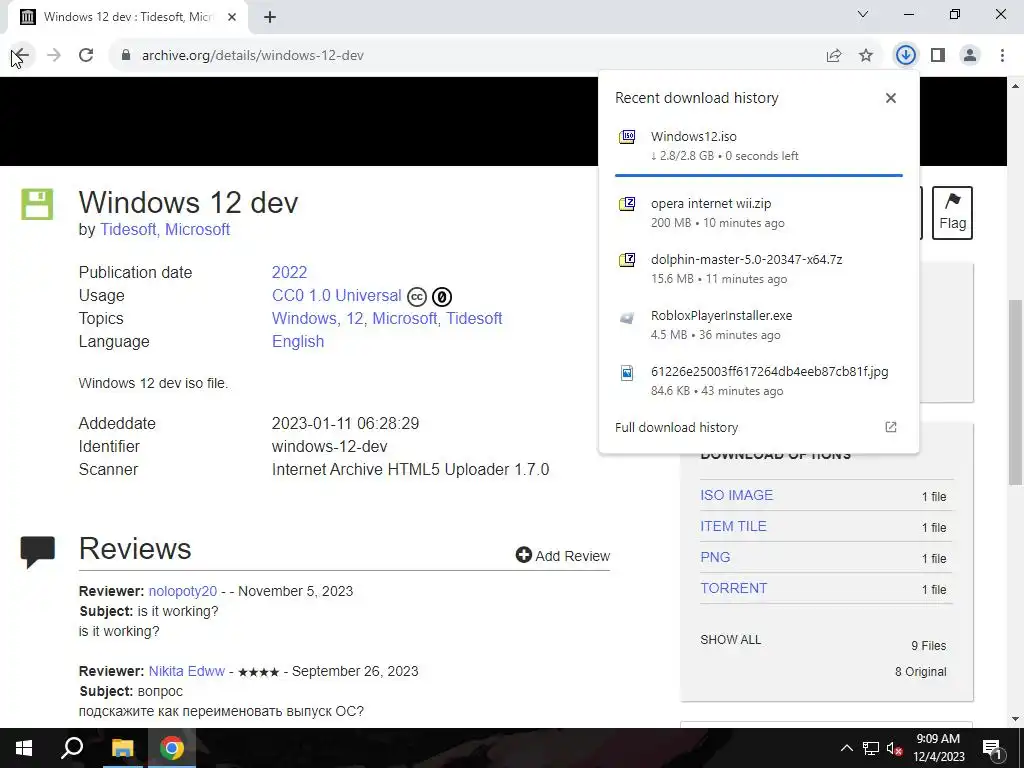Open publication date 2022 link
This screenshot has height=768, width=1024.
coord(289,272)
